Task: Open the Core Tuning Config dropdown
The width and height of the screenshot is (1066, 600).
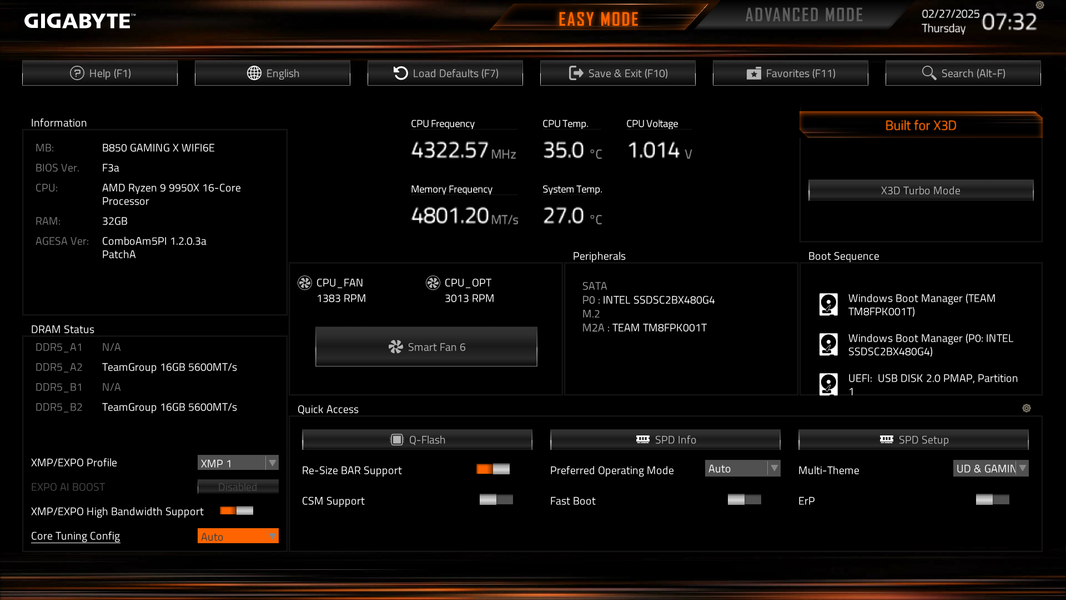Action: click(x=238, y=536)
